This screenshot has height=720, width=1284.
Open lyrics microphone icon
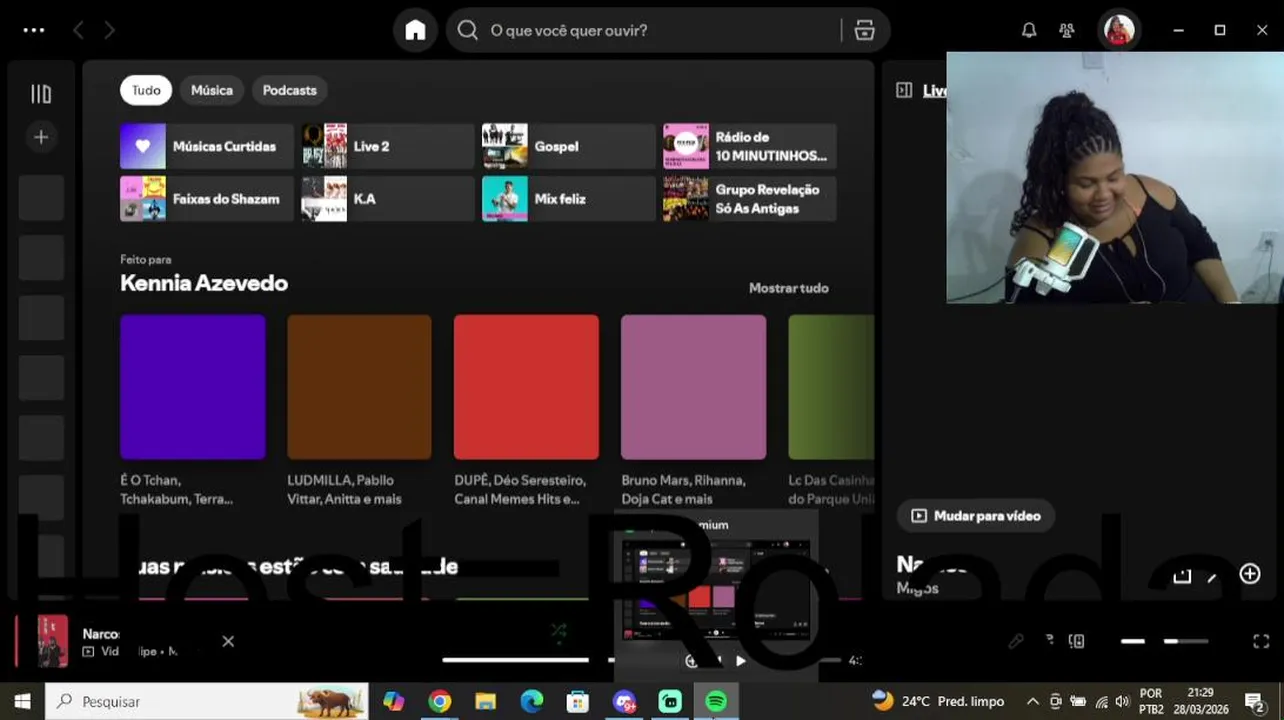(x=1016, y=641)
